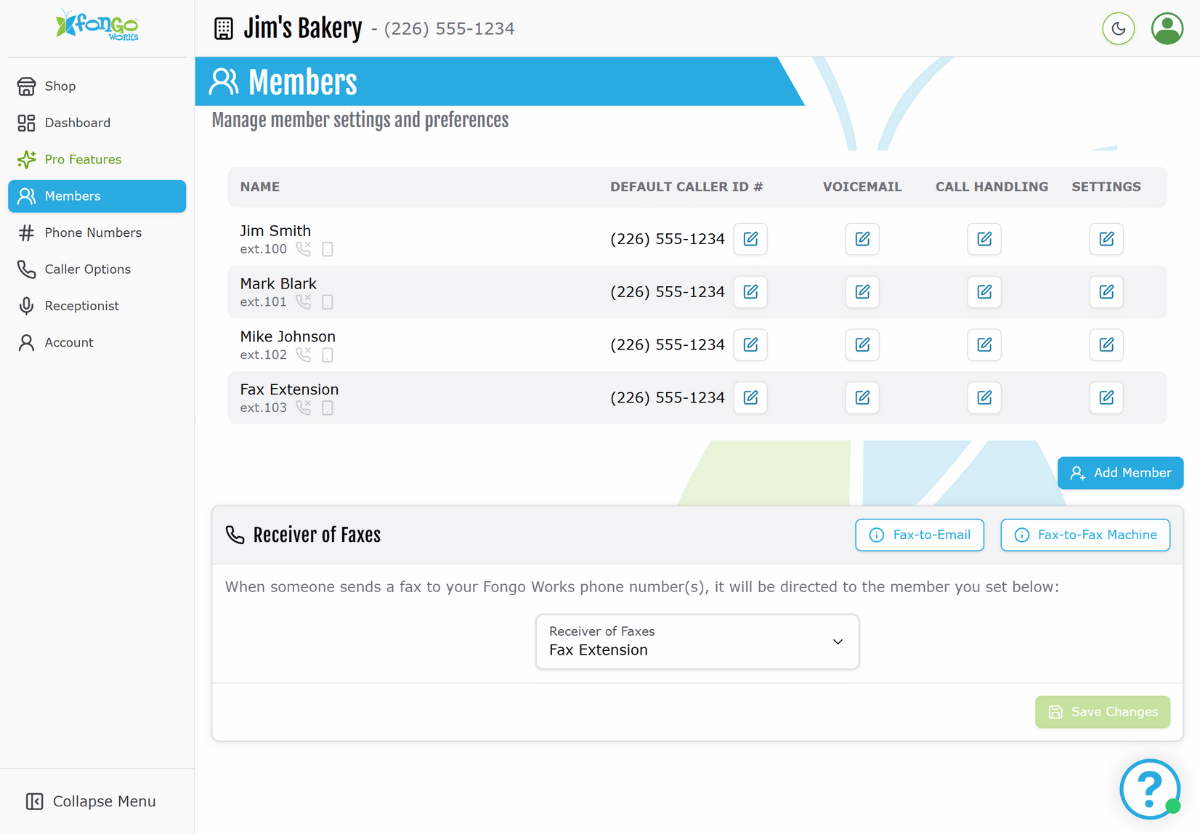Click the Add Member button
The image size is (1200, 834).
pyautogui.click(x=1120, y=473)
